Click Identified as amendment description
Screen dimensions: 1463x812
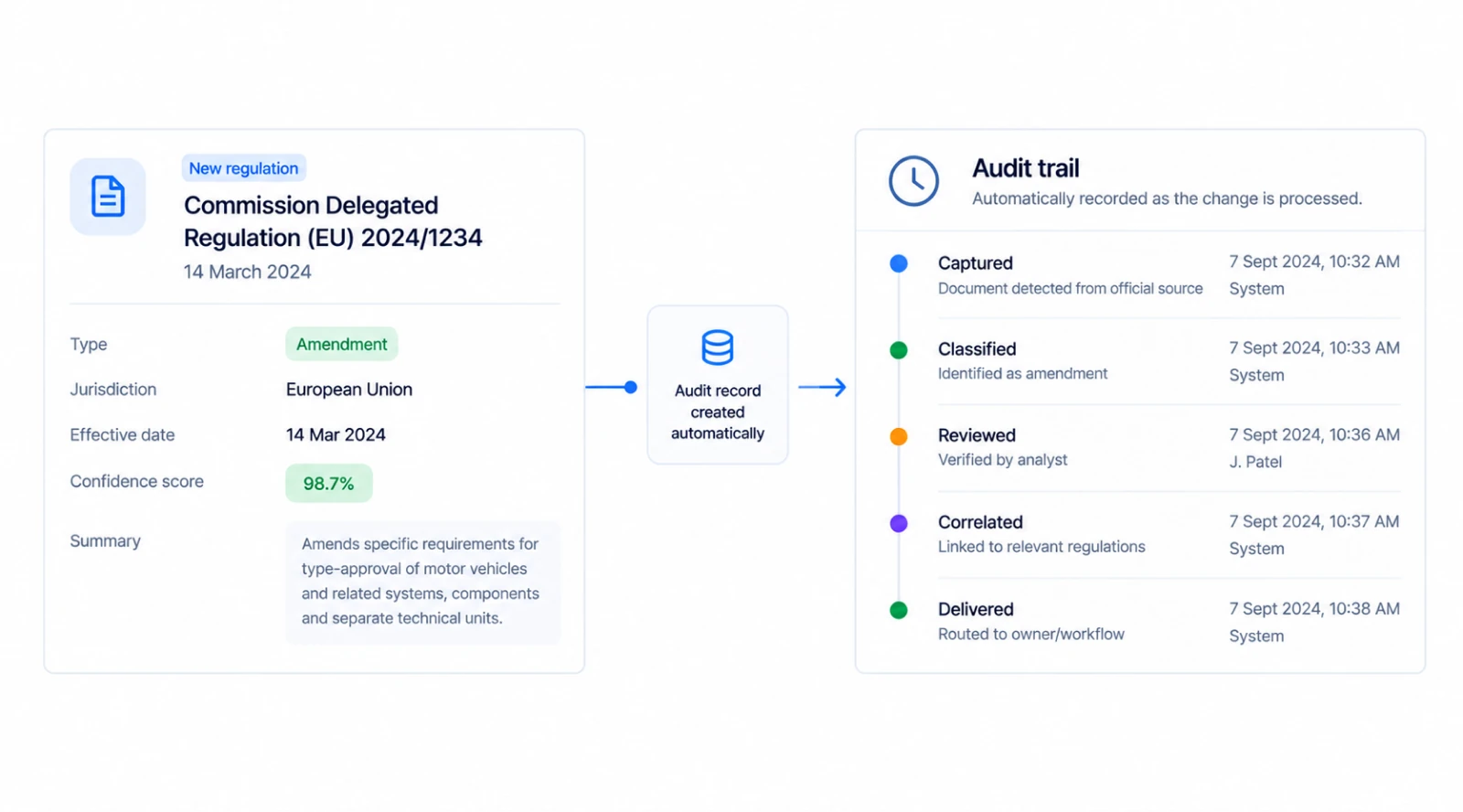pos(1022,373)
